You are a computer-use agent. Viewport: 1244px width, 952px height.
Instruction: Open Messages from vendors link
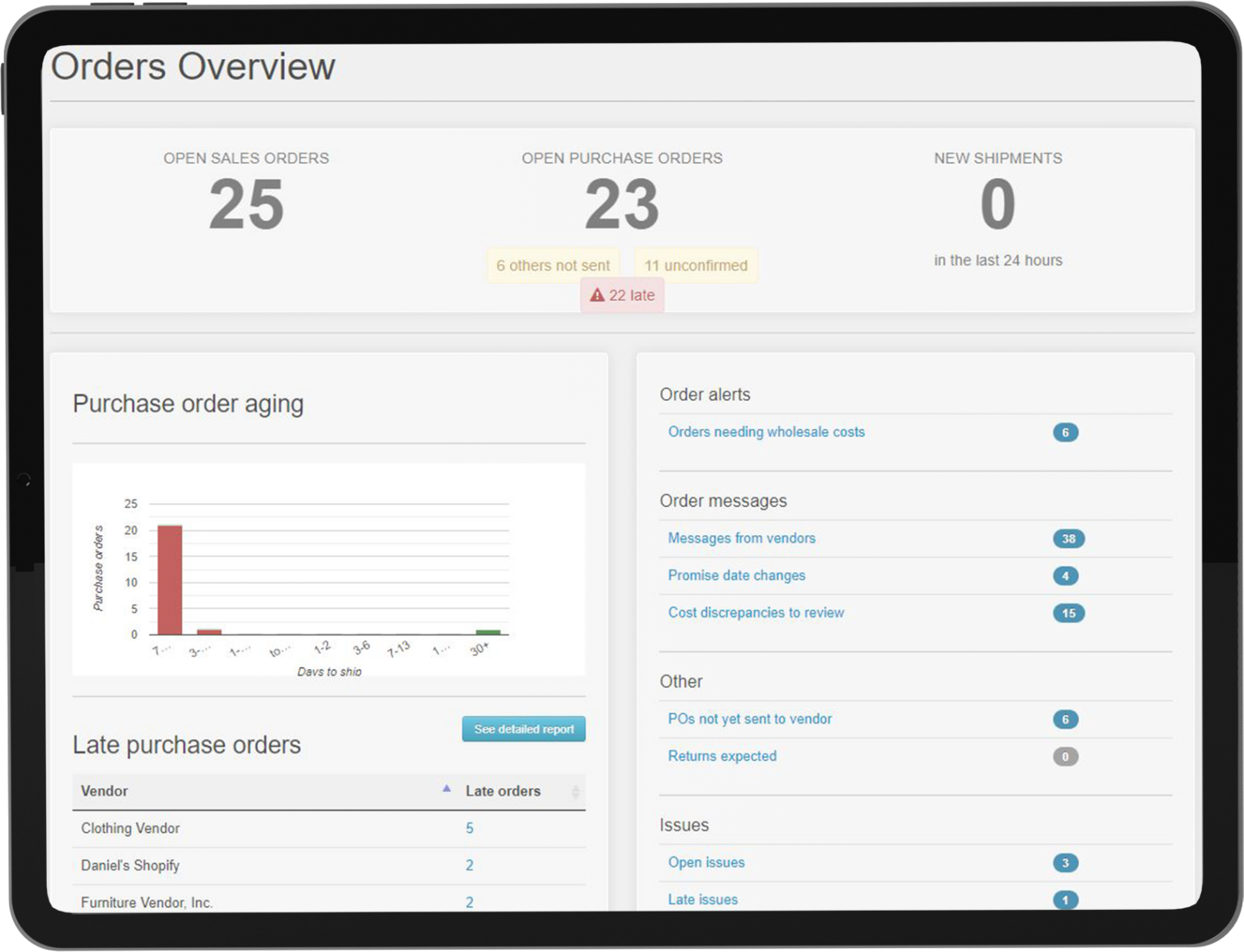click(x=741, y=538)
